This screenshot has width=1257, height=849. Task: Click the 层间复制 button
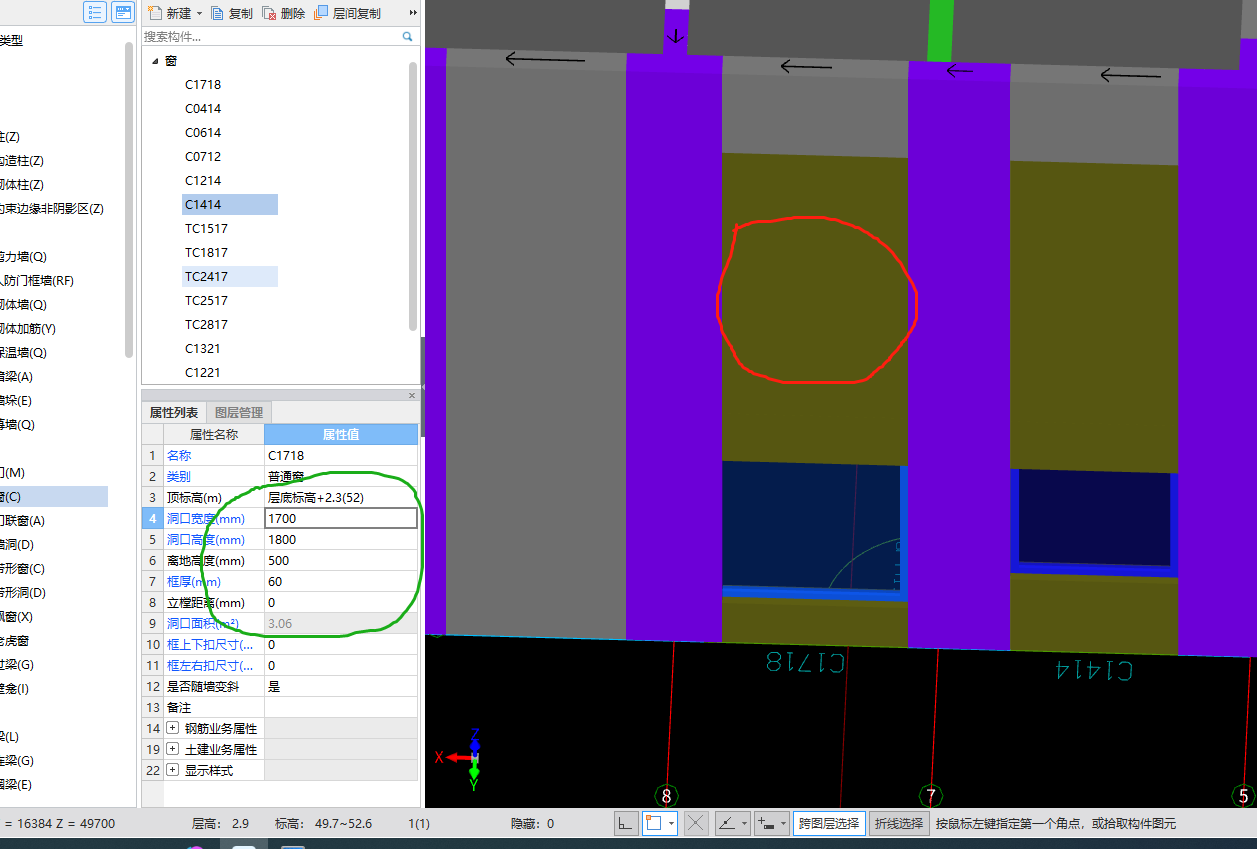(348, 13)
